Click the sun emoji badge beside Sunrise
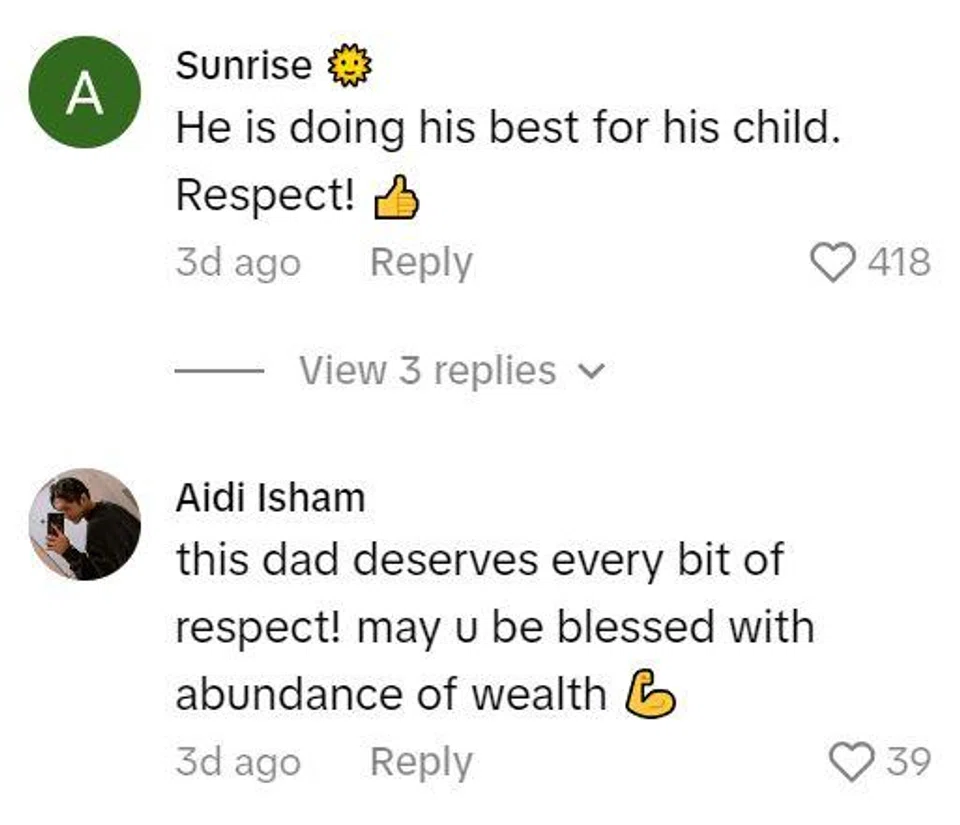This screenshot has height=825, width=960. tap(349, 68)
